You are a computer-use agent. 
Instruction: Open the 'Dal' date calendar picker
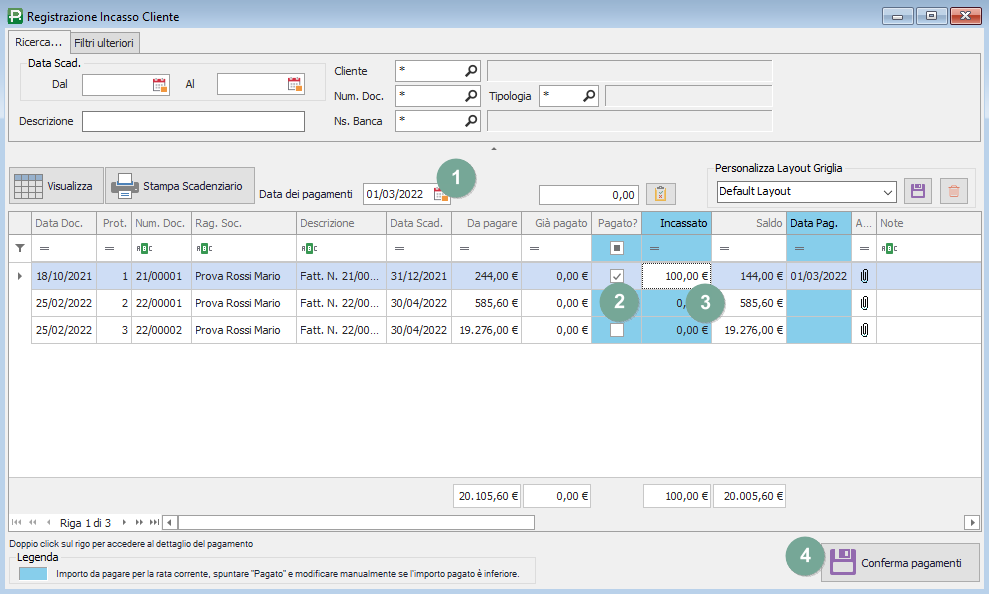[160, 85]
